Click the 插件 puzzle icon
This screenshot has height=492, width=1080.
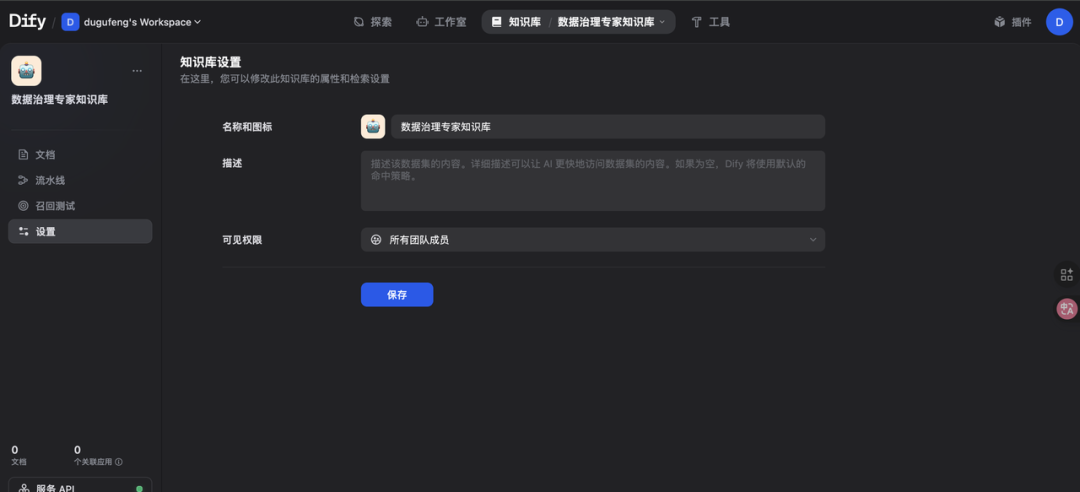click(1000, 22)
